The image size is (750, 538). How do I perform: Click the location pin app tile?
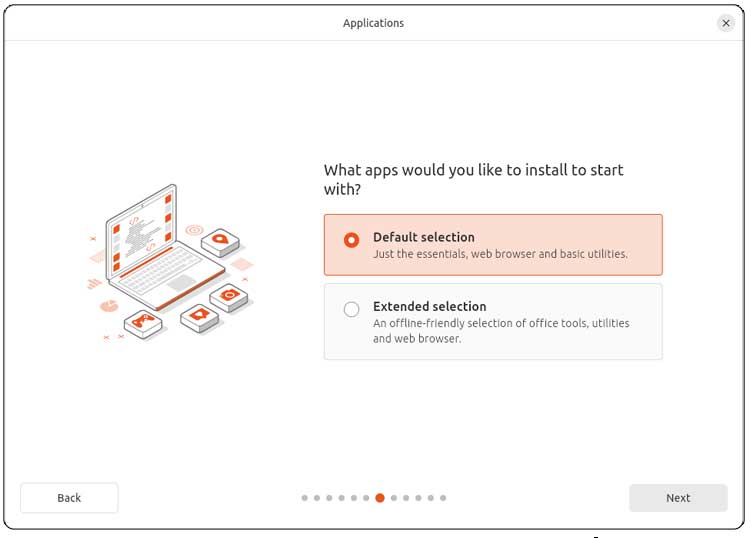[220, 239]
